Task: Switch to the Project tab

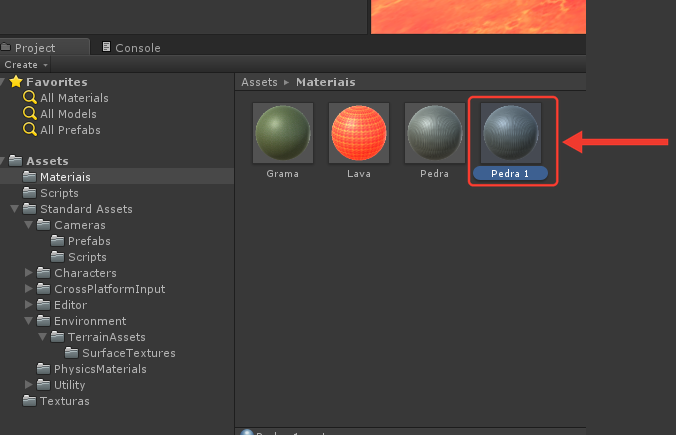Action: coord(44,47)
